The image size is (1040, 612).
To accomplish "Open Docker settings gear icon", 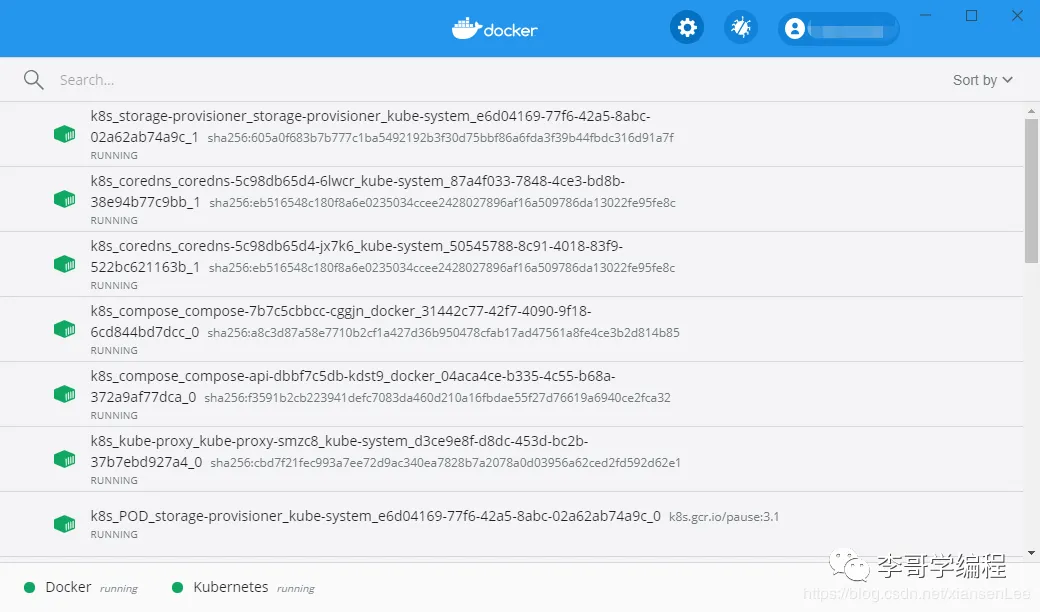I will pyautogui.click(x=686, y=28).
